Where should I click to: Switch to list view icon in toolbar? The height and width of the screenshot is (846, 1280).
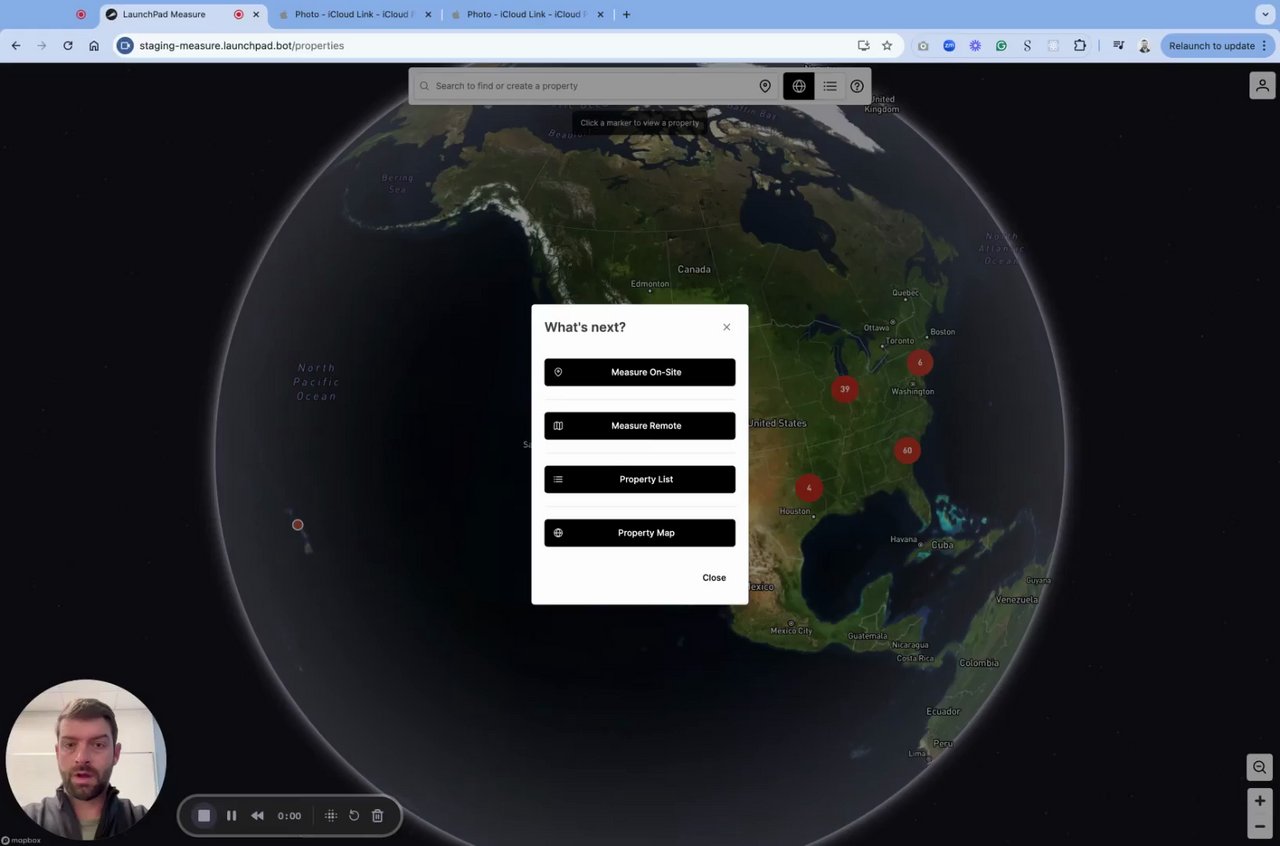pos(829,86)
